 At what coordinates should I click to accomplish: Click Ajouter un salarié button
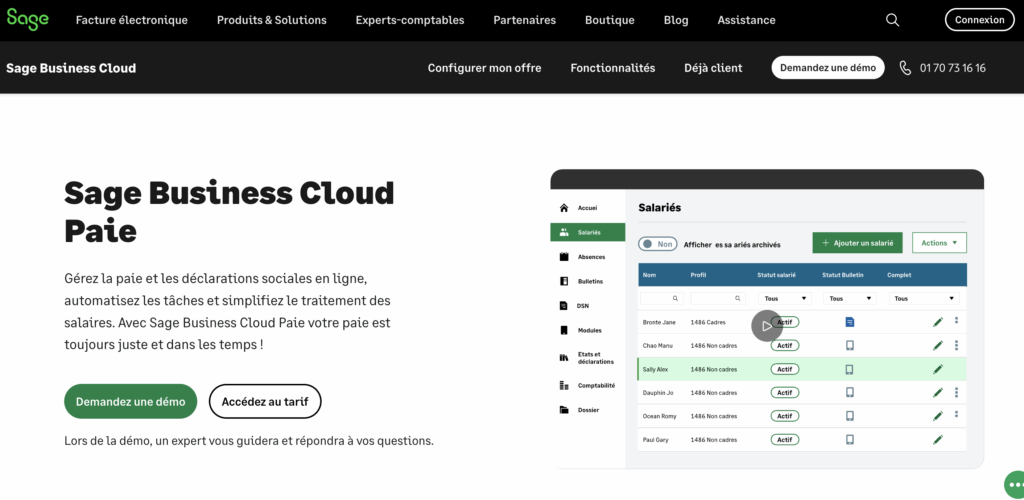click(857, 243)
